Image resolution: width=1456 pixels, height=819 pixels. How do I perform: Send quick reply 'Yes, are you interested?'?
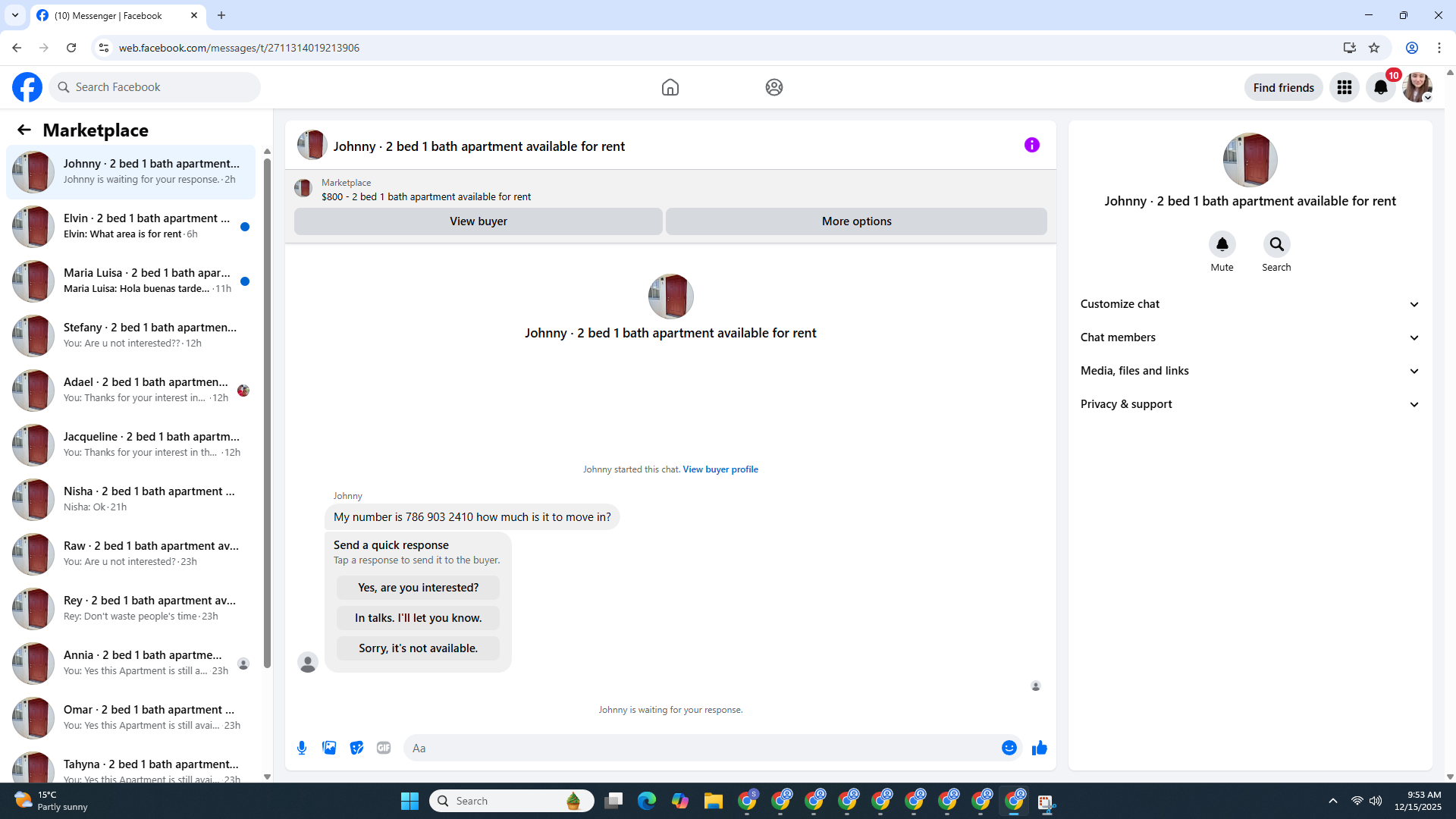[419, 588]
